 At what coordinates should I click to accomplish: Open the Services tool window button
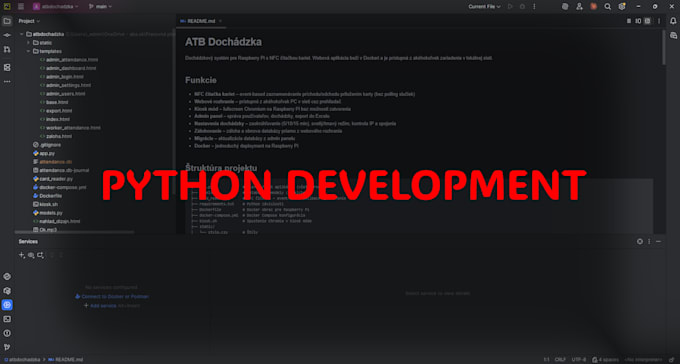(7, 305)
